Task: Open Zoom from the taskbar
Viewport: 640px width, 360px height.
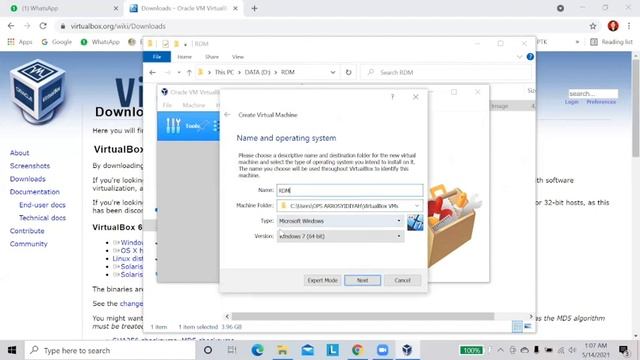Action: [x=382, y=350]
